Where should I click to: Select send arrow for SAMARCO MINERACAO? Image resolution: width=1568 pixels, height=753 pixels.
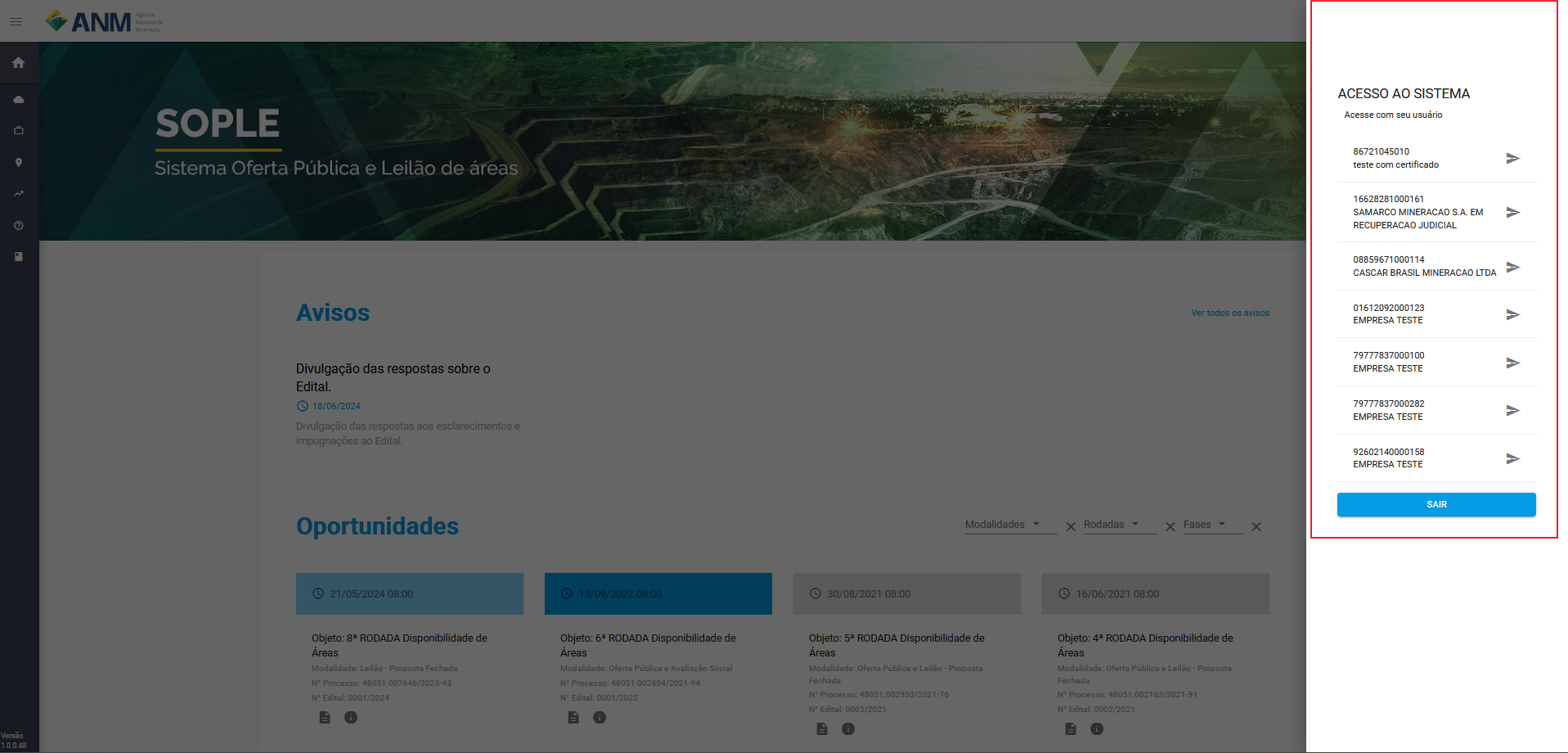[x=1512, y=212]
